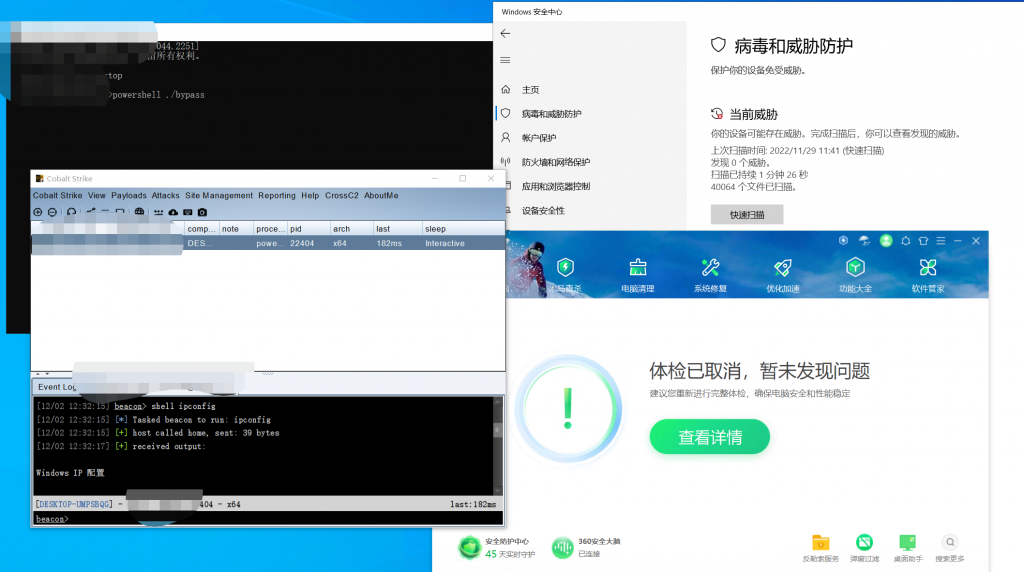Click the keystrokes keyboard icon in Cobalt Strike toolbar
The image size is (1024, 572).
[x=187, y=212]
